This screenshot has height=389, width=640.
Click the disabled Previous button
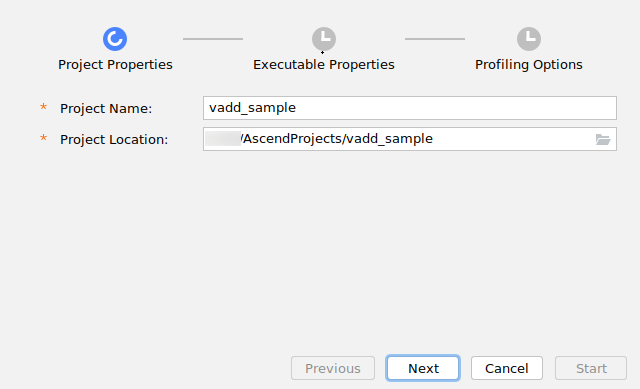(333, 368)
